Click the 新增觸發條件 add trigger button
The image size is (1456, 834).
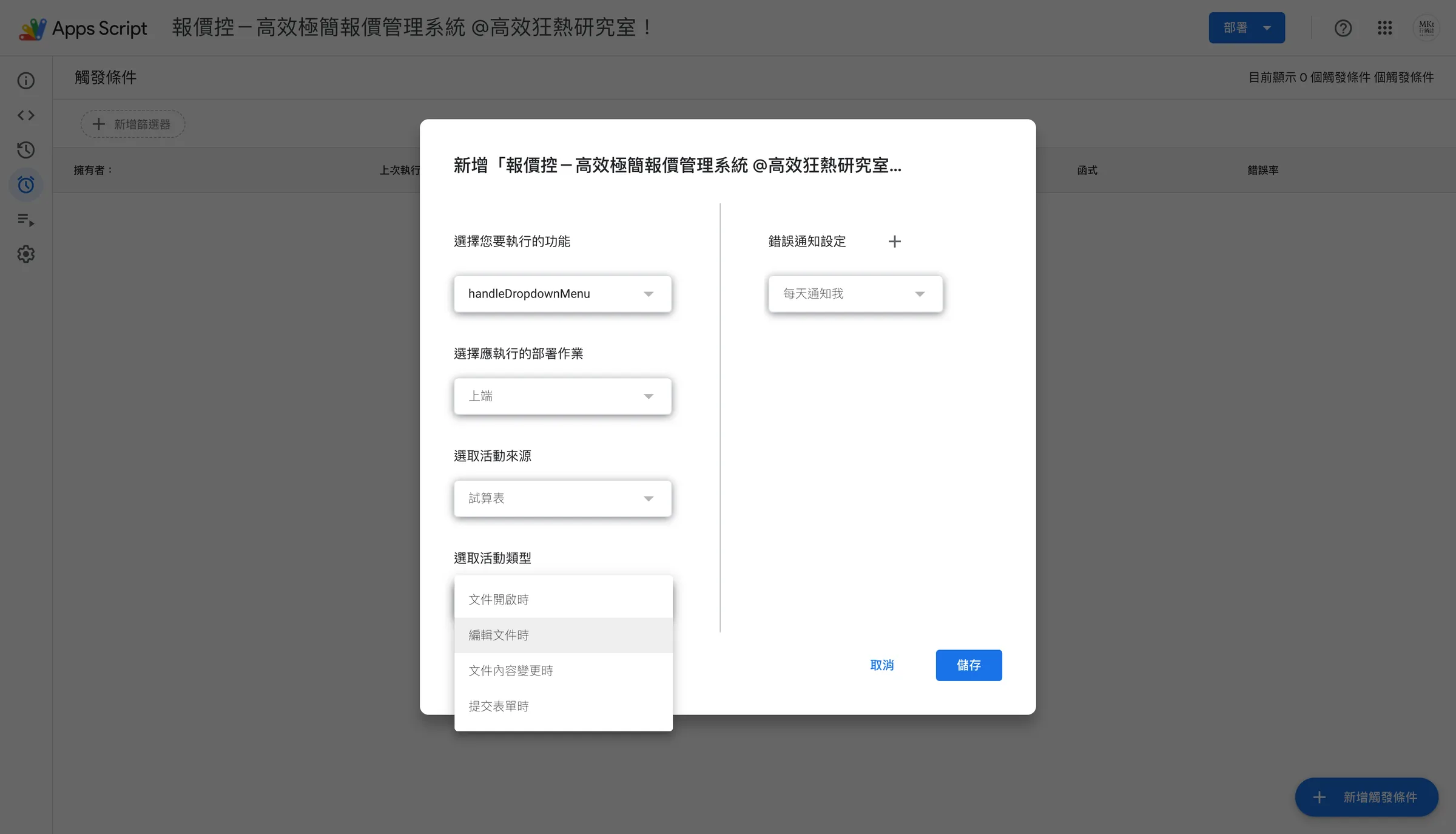[x=1366, y=797]
